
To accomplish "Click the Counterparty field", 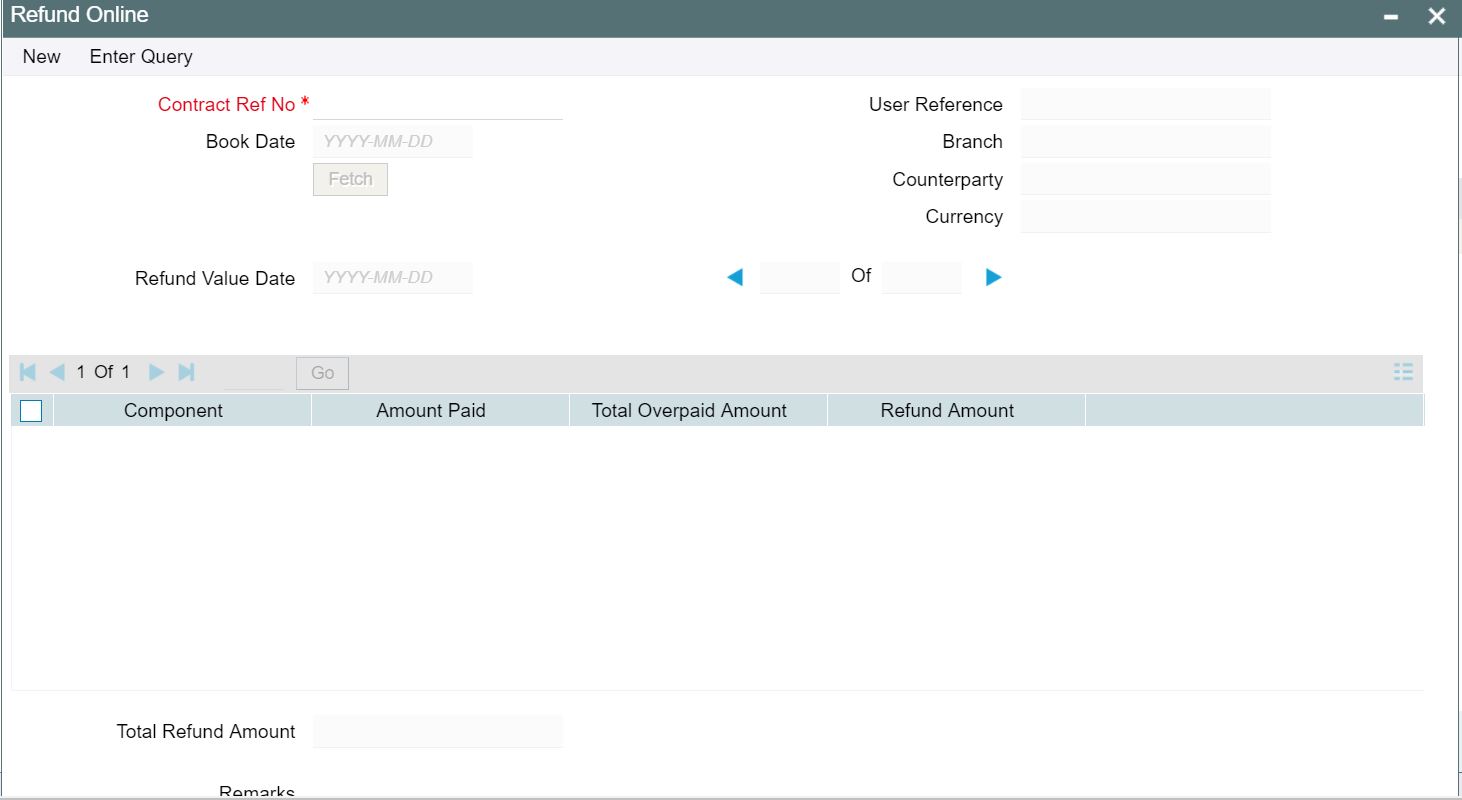I will pyautogui.click(x=1146, y=180).
